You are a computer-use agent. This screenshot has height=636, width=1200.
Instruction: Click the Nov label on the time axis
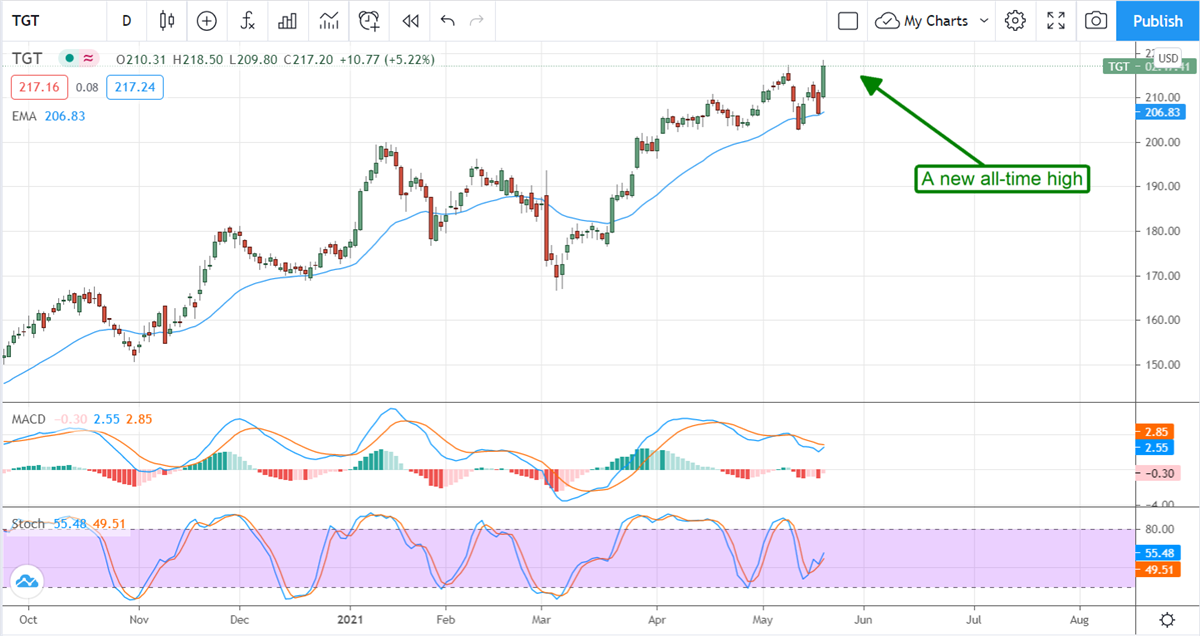point(138,619)
